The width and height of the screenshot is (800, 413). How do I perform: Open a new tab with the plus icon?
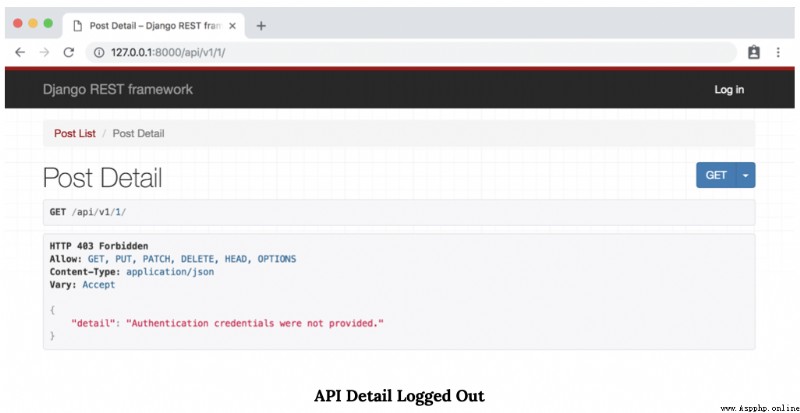pos(261,26)
